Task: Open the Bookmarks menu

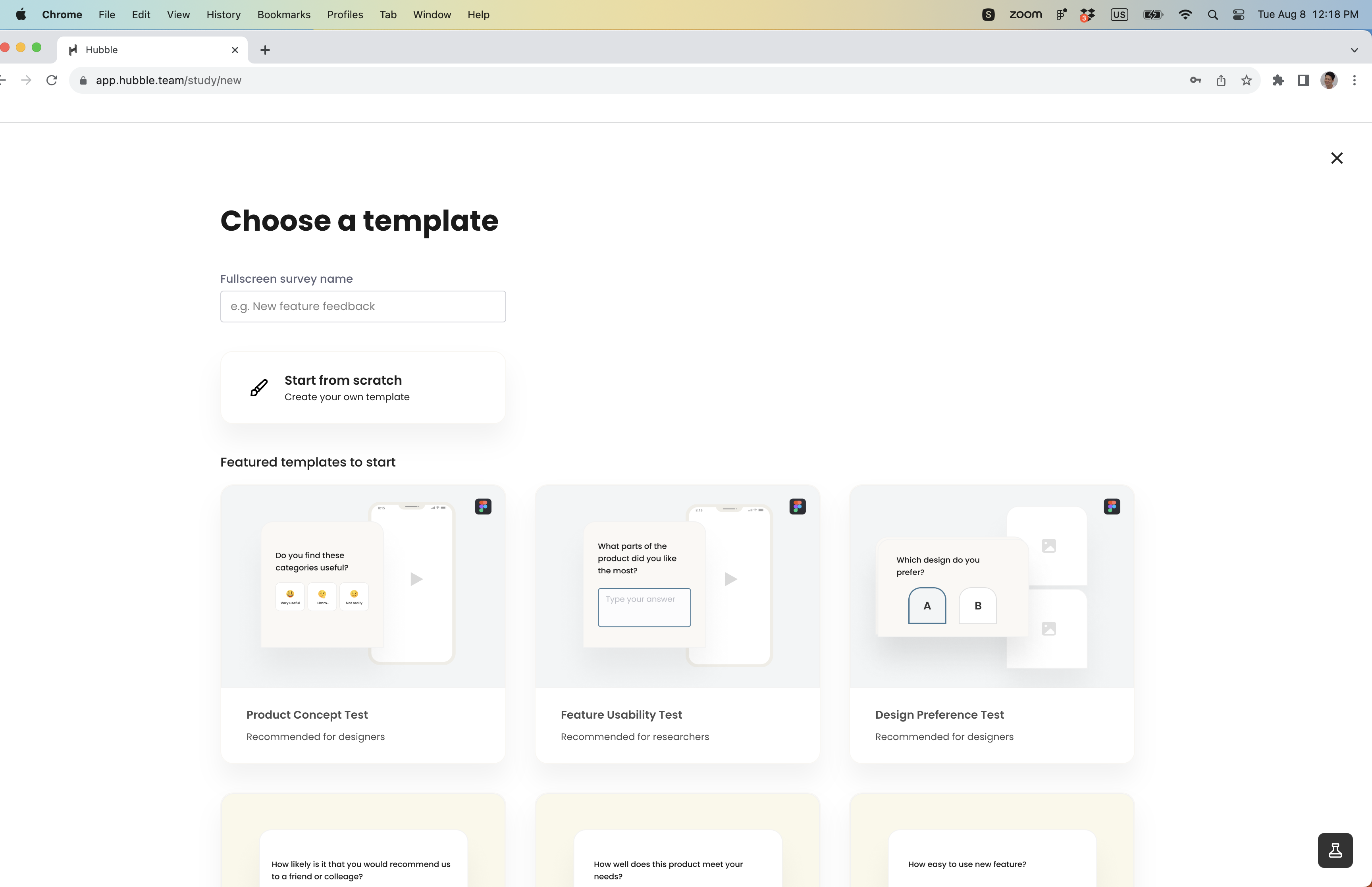Action: click(284, 14)
